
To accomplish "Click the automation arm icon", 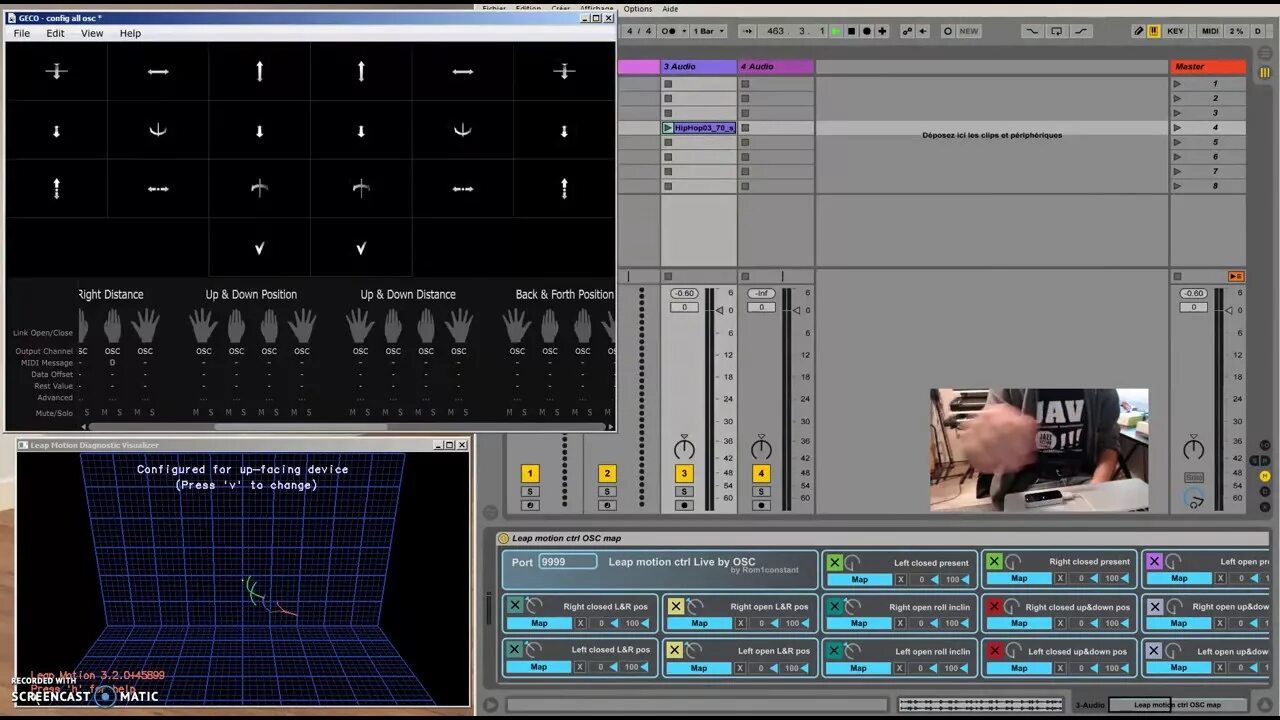I will (x=907, y=31).
